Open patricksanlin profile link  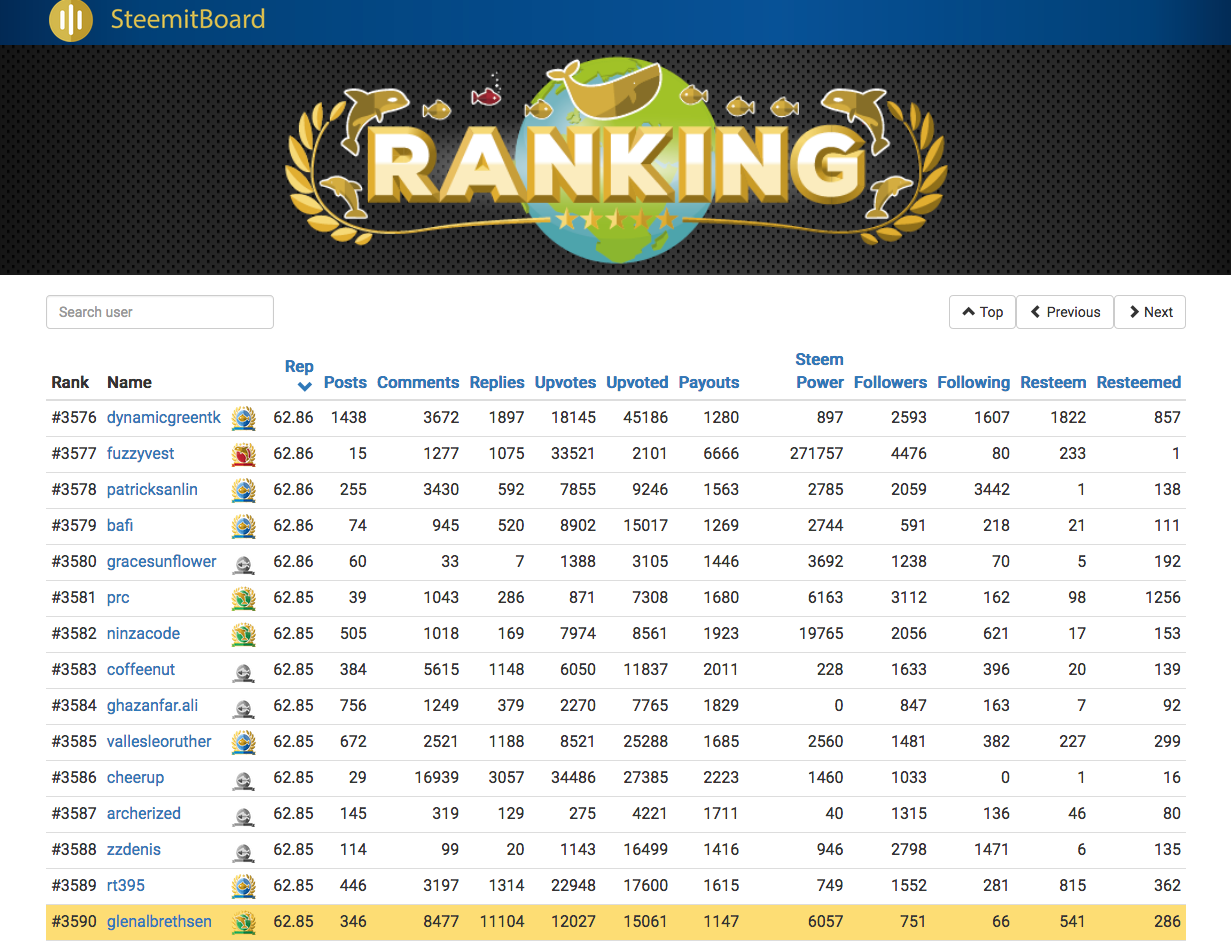click(x=152, y=489)
